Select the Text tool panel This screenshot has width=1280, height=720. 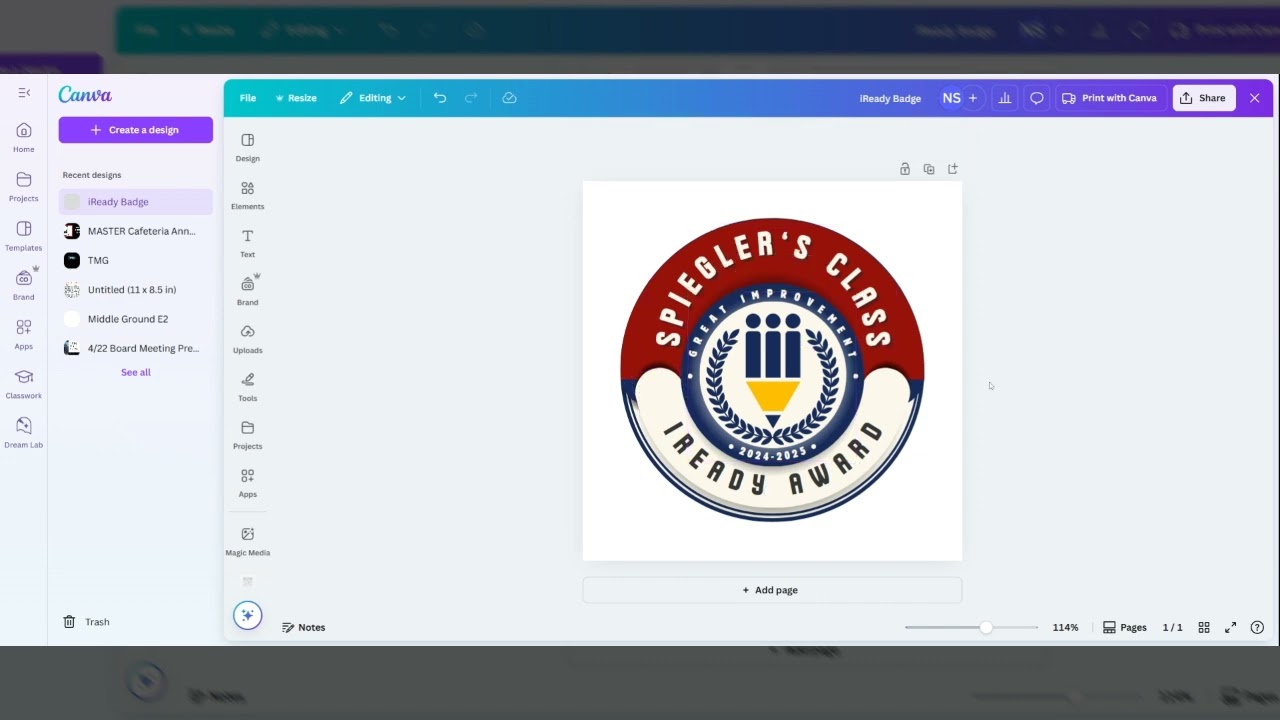click(x=248, y=243)
